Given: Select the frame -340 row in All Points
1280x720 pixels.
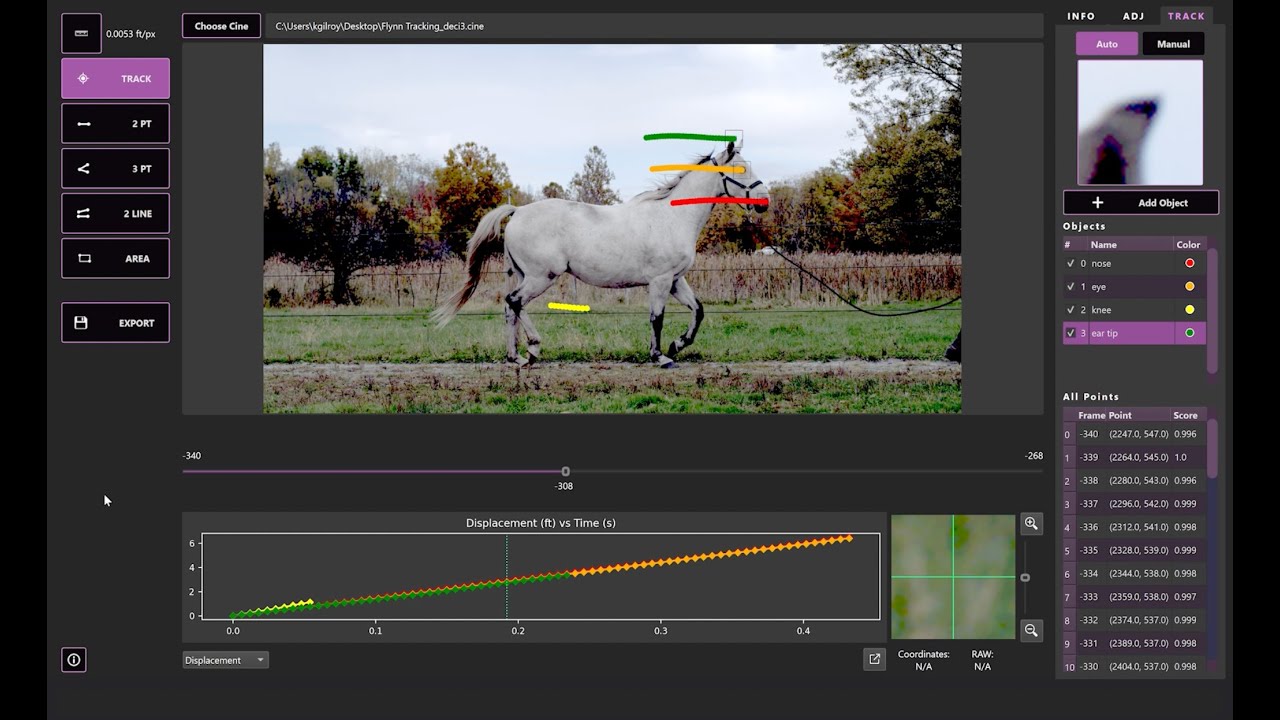Looking at the screenshot, I should (1134, 434).
